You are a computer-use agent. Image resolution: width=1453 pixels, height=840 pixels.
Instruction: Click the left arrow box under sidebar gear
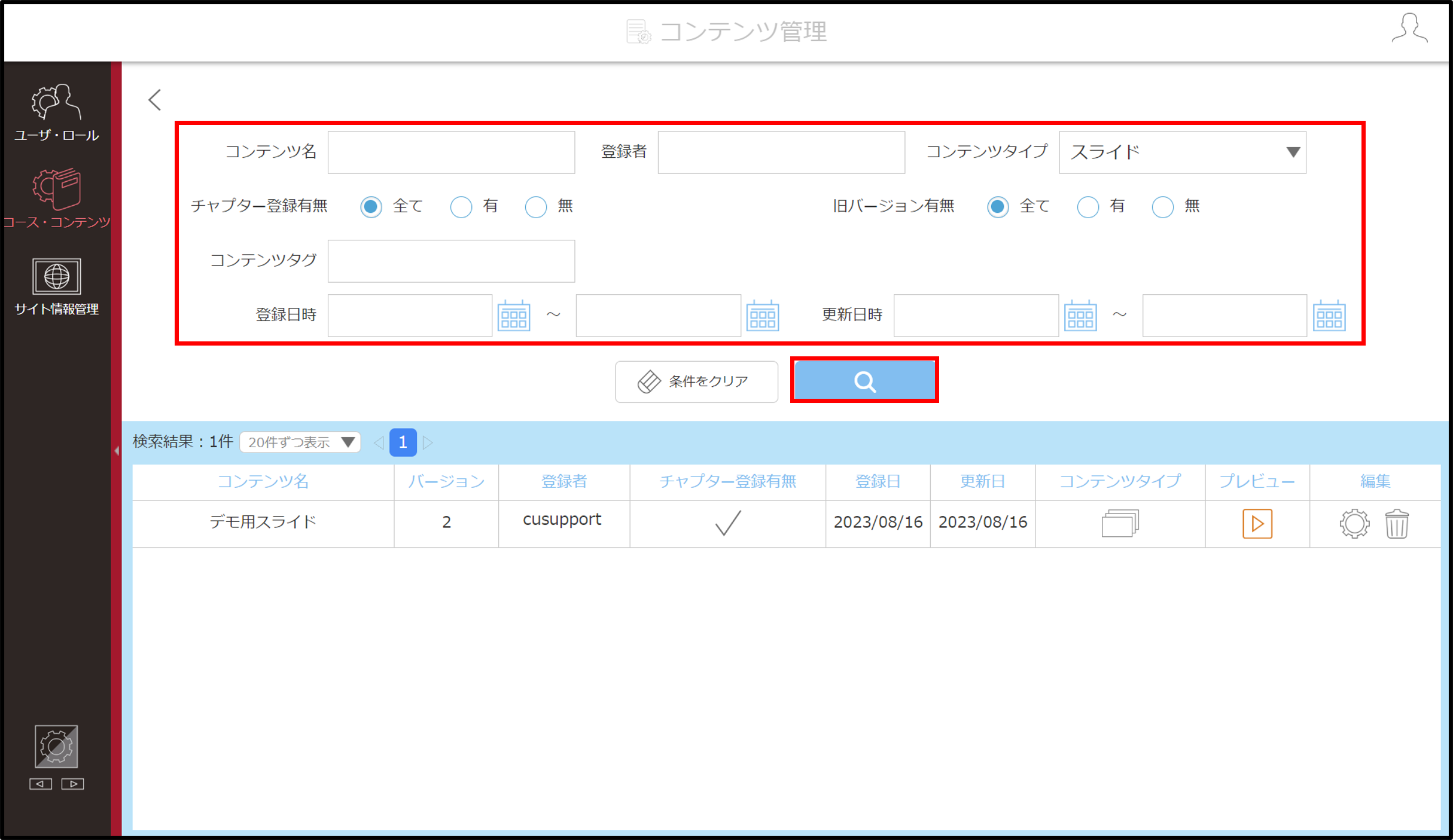(41, 784)
